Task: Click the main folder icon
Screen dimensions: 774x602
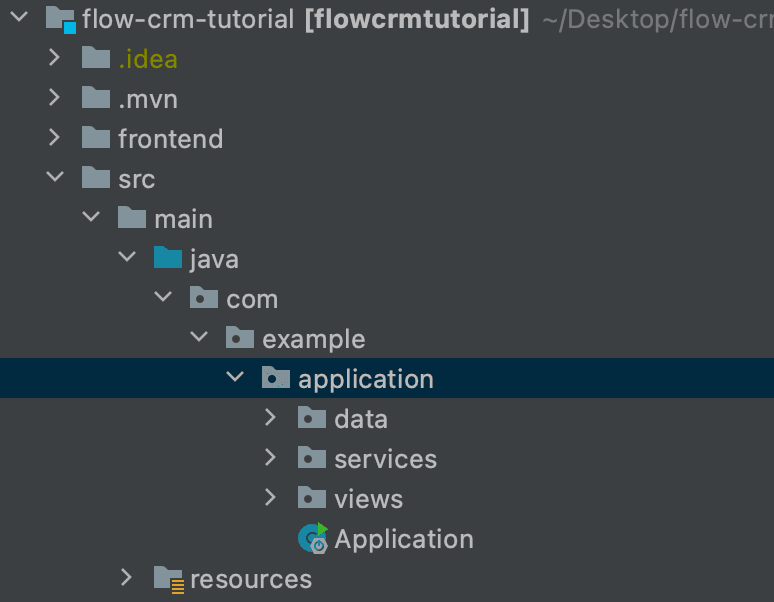Action: pos(132,217)
